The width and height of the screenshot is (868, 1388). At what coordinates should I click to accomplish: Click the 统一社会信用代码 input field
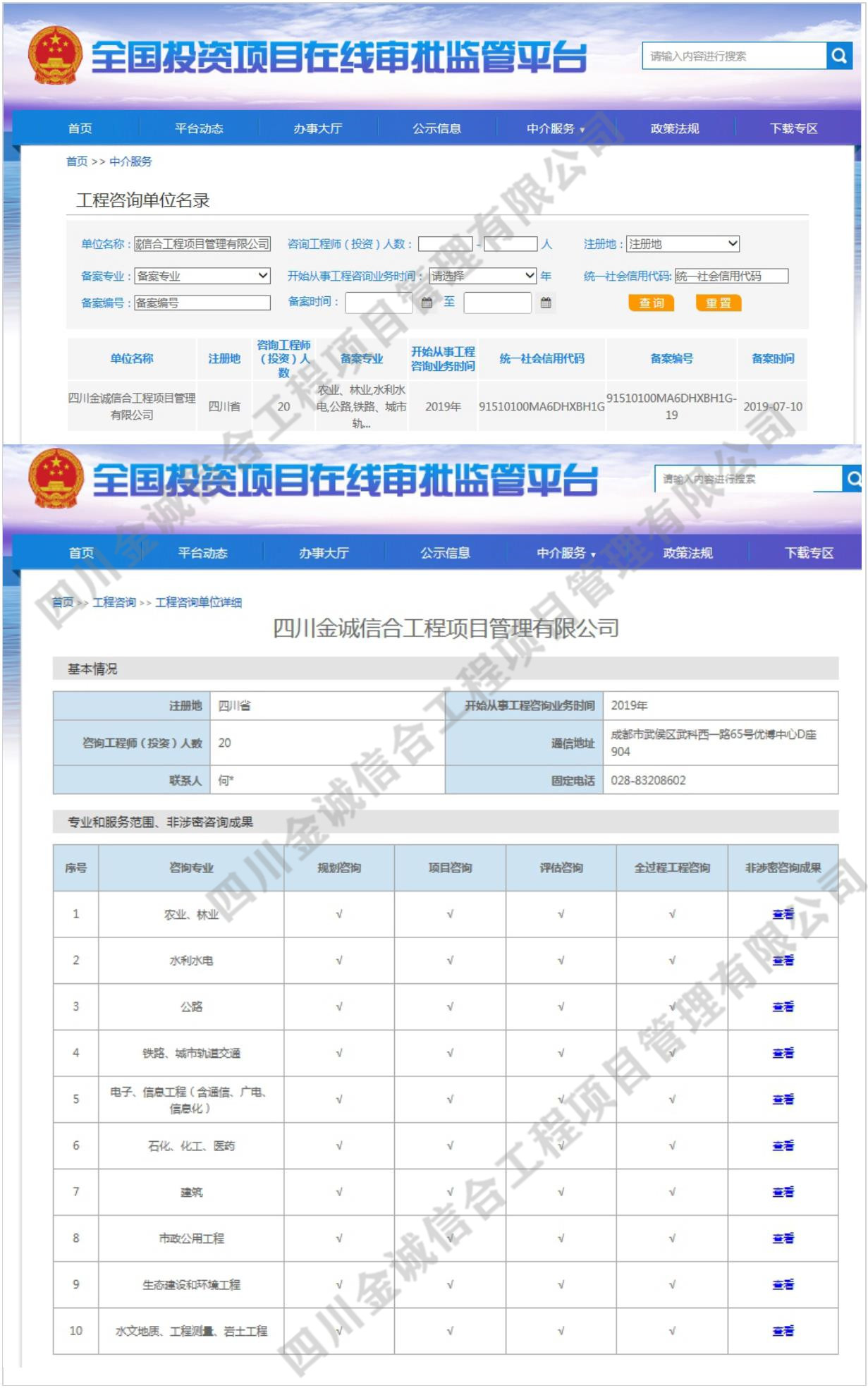tap(731, 276)
